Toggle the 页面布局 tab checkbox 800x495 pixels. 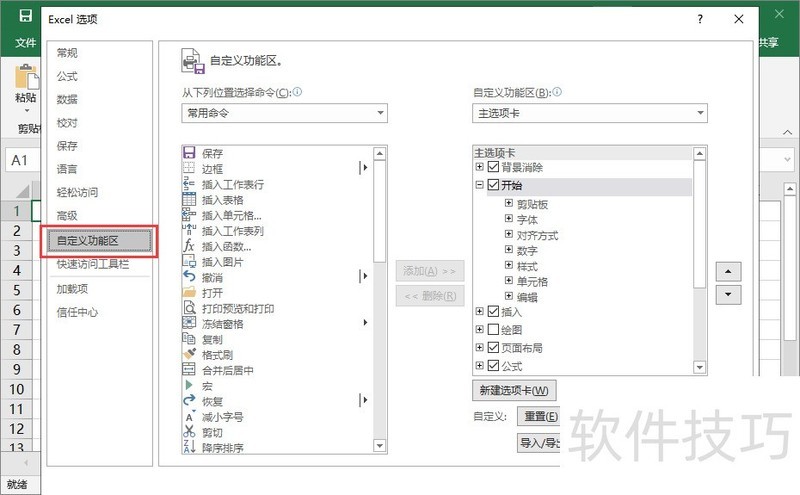(x=493, y=348)
